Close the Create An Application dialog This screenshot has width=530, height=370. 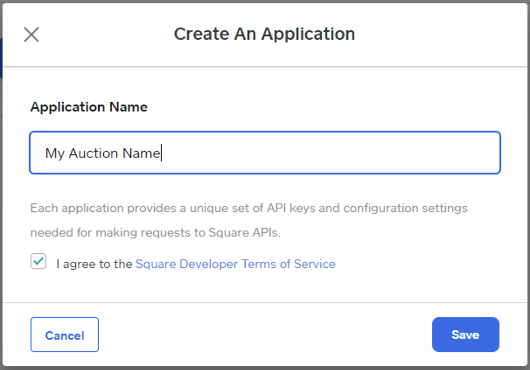coord(31,34)
